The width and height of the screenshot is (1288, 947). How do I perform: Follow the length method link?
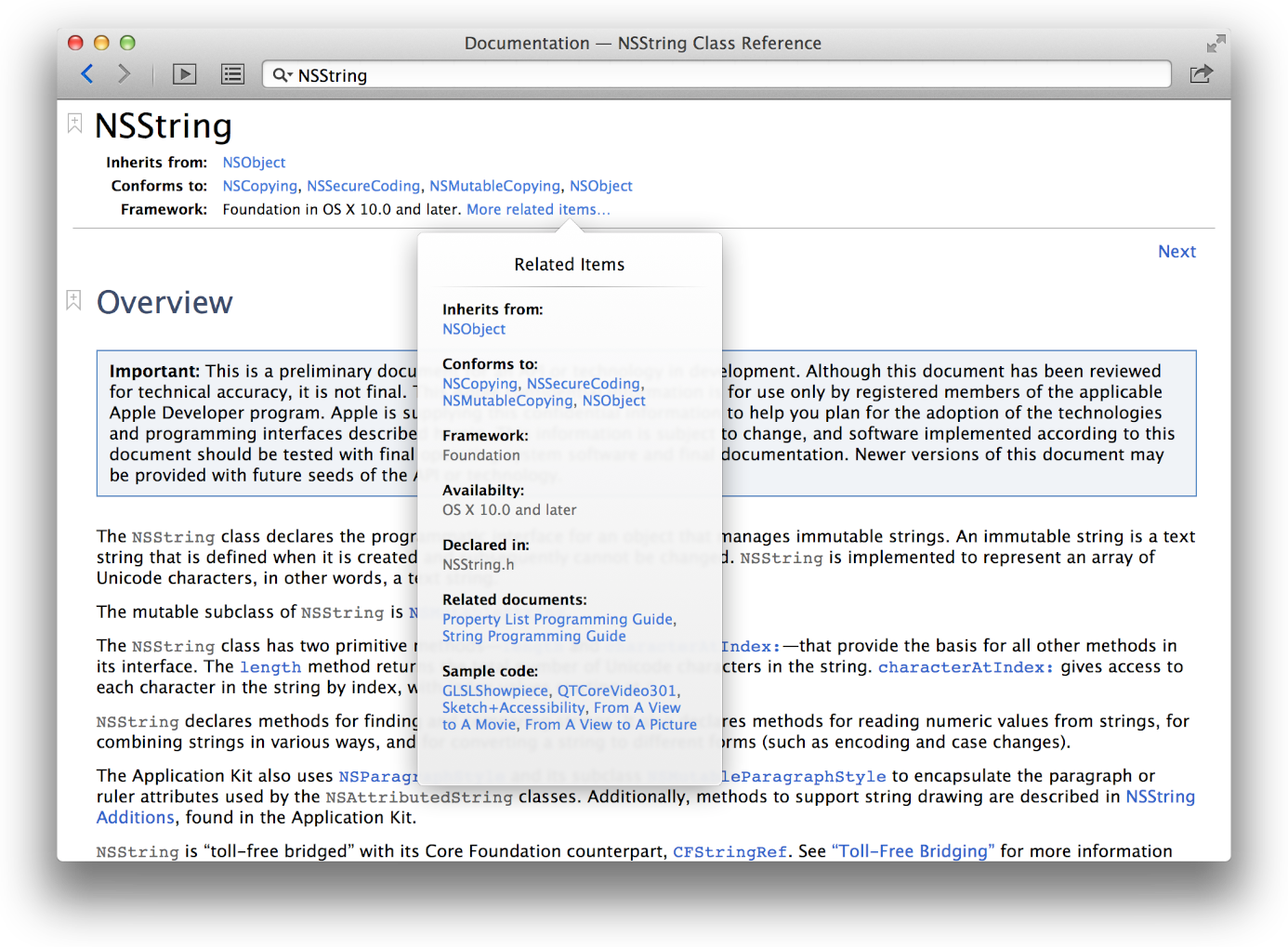point(270,667)
